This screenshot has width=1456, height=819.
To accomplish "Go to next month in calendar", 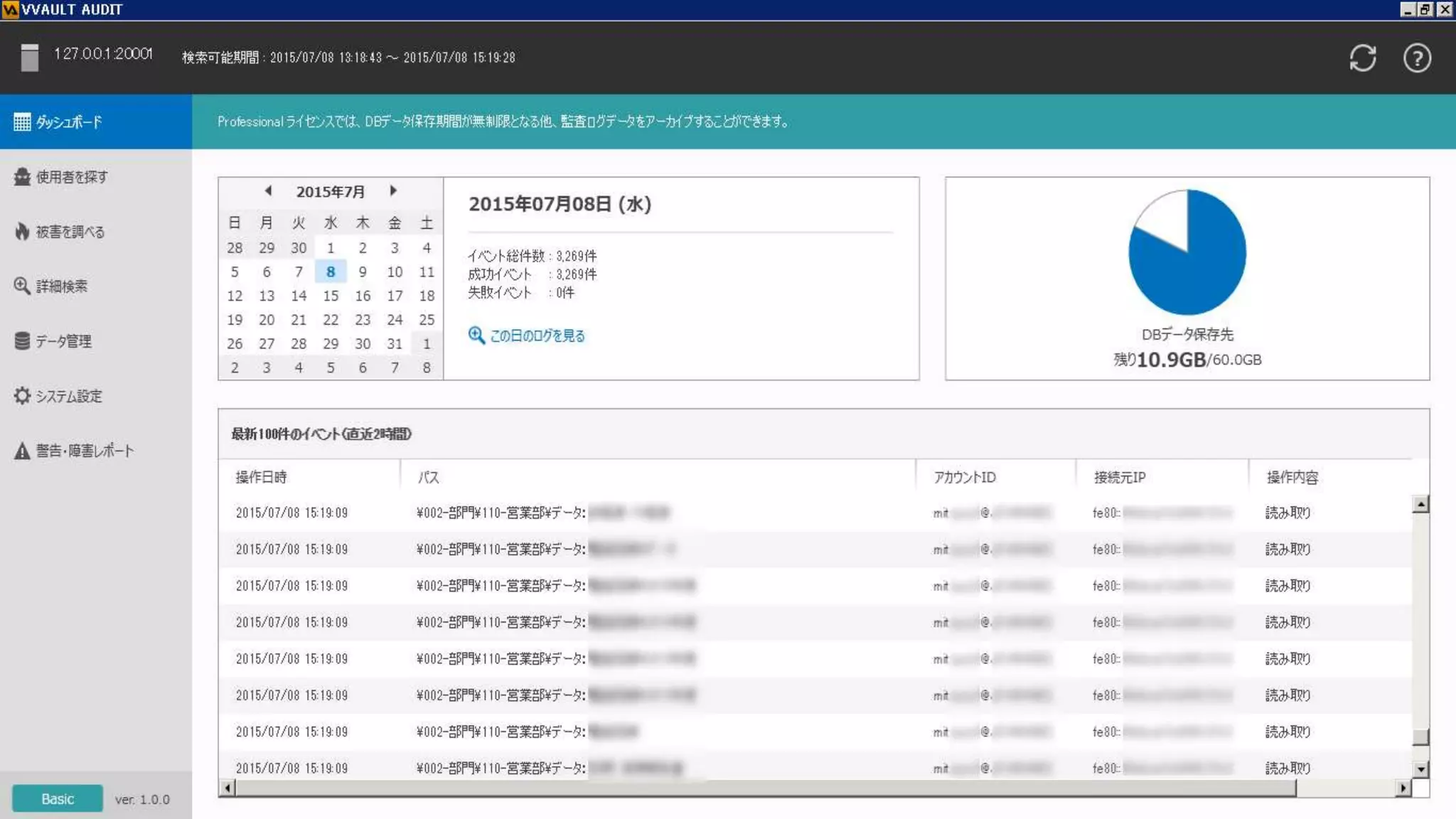I will click(393, 191).
